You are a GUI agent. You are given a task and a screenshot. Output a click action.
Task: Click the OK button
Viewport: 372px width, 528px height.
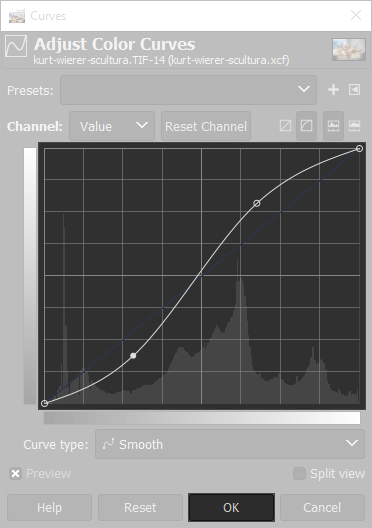[232, 507]
